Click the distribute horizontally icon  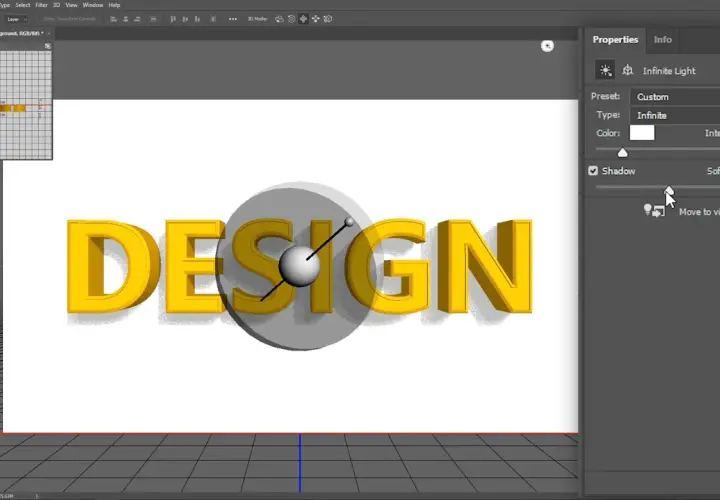[153, 19]
